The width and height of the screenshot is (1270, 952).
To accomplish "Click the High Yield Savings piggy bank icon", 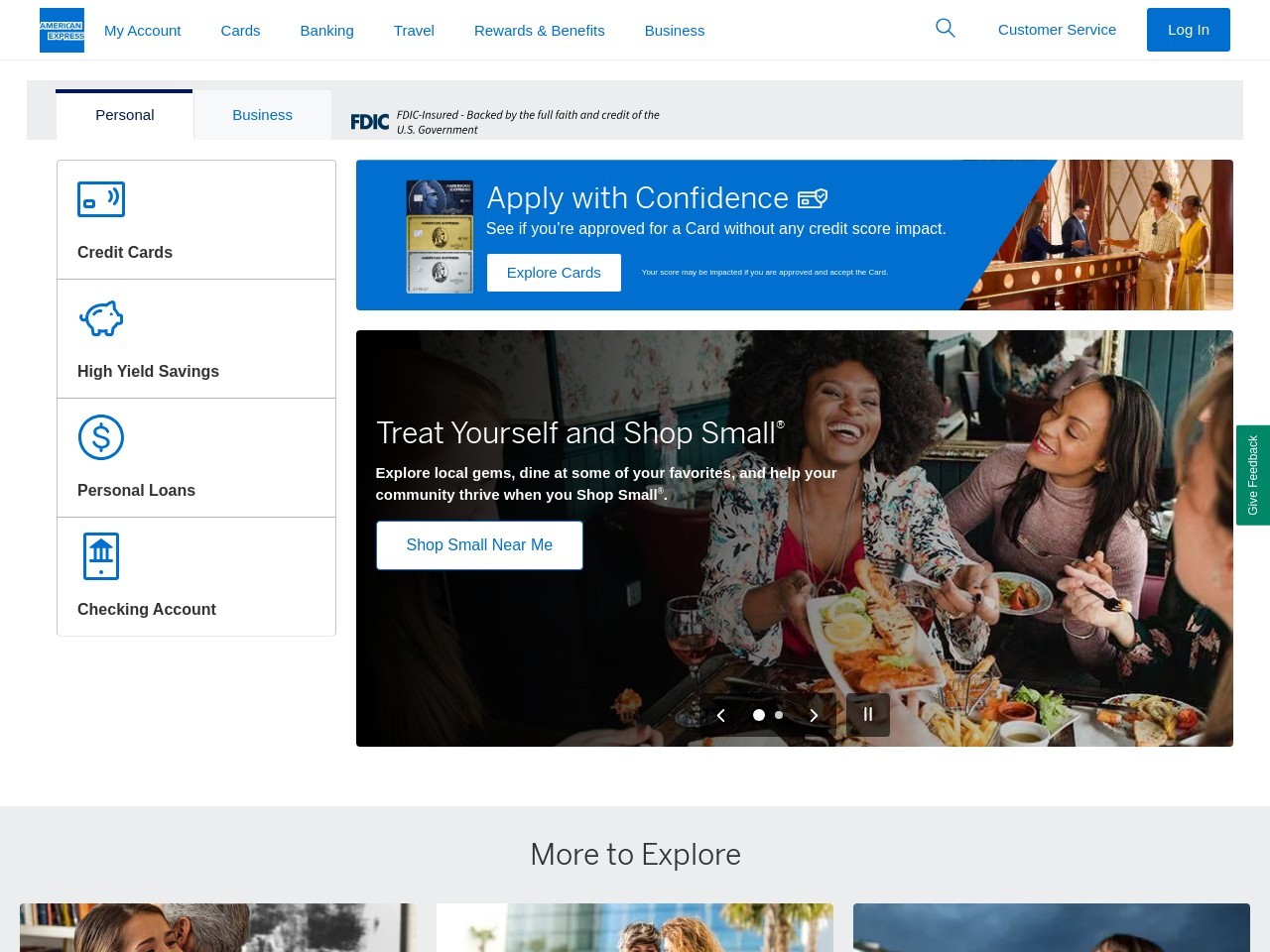I will [101, 318].
